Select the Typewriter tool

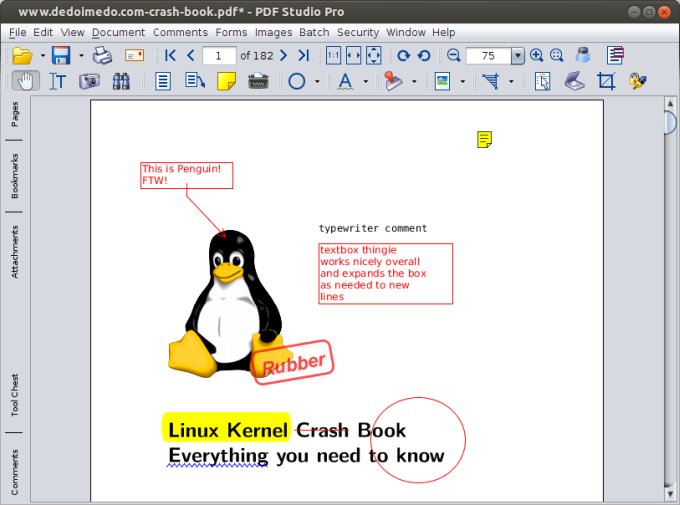pyautogui.click(x=258, y=81)
